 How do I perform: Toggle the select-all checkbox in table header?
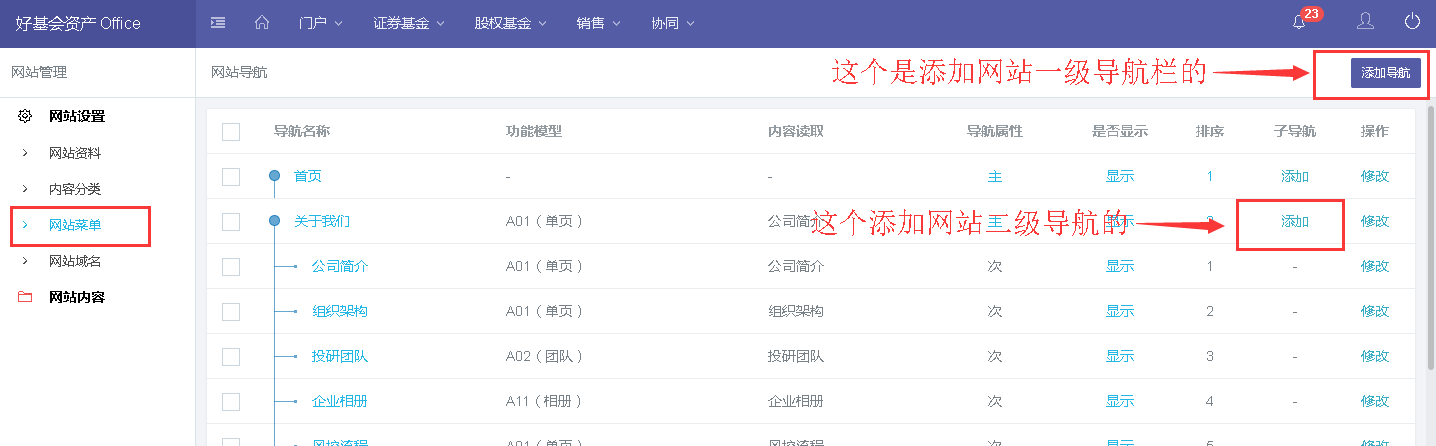(x=231, y=132)
